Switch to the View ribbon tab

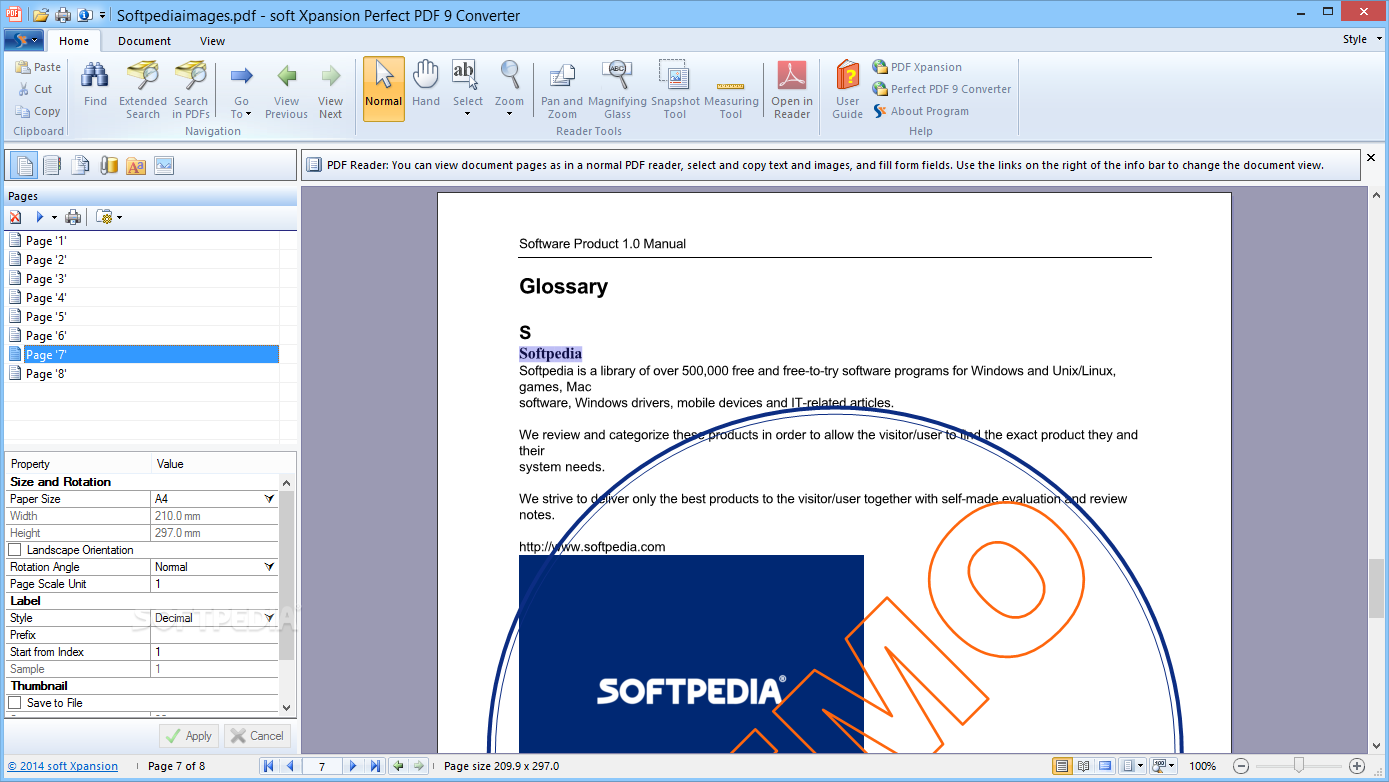tap(212, 41)
